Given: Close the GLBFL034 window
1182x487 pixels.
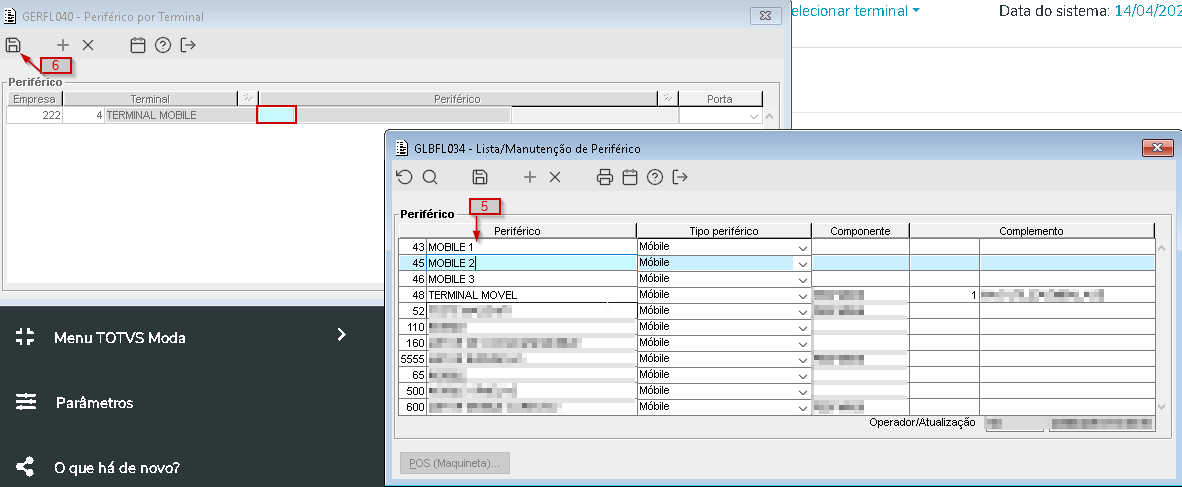Looking at the screenshot, I should click(x=1157, y=148).
